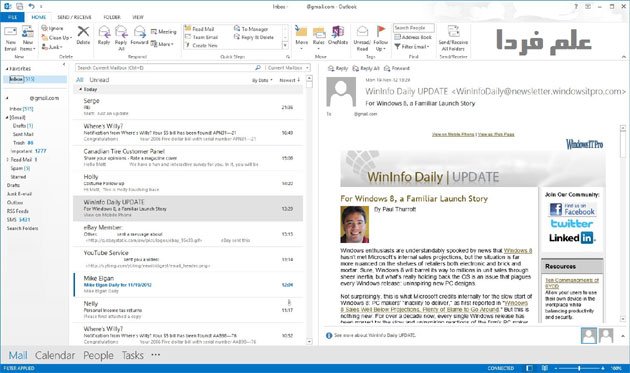Open the Mike Elgan email

(x=188, y=285)
